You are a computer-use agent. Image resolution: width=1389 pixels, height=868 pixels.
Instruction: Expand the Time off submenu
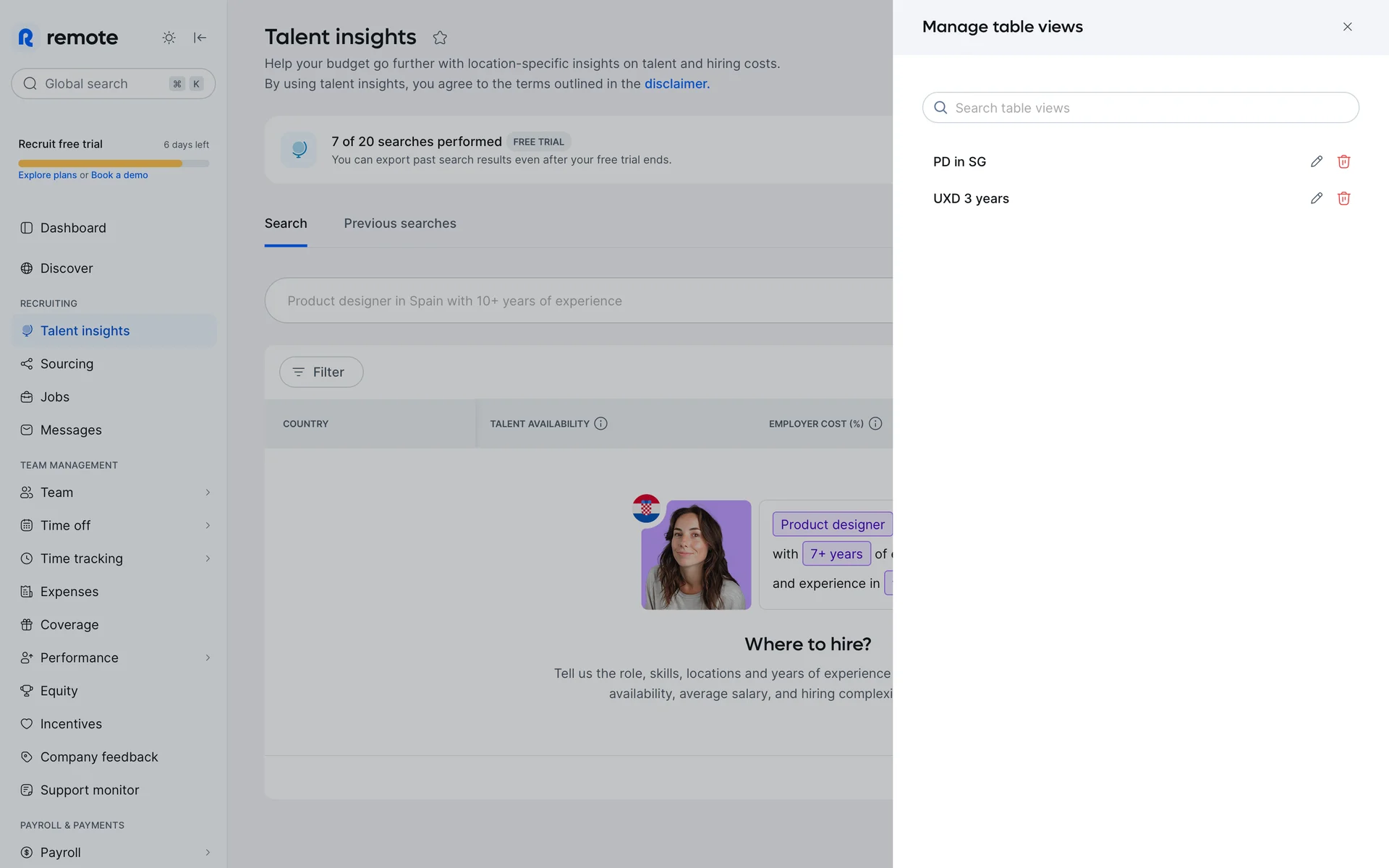[208, 526]
